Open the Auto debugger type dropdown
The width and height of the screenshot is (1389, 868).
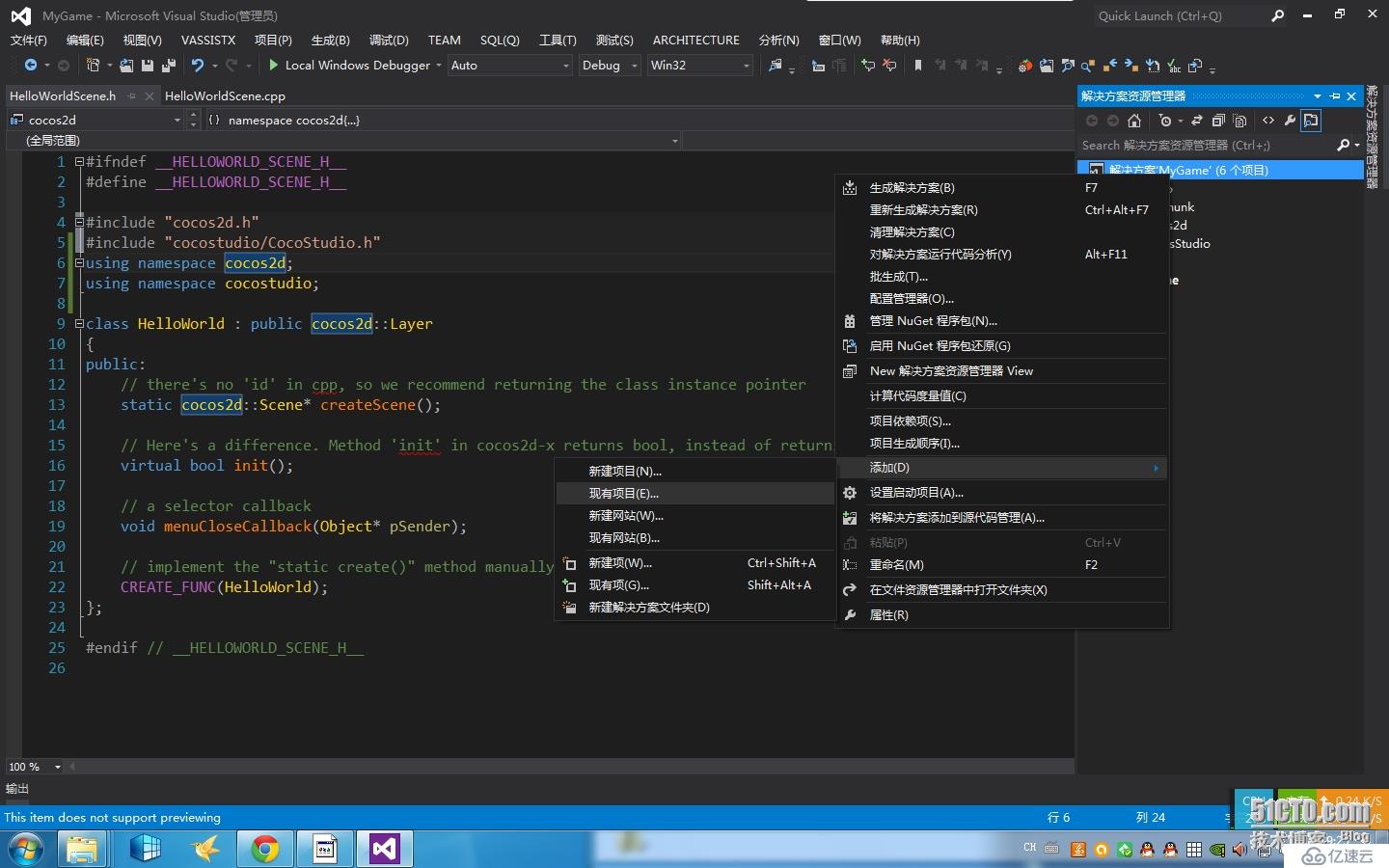tap(510, 65)
